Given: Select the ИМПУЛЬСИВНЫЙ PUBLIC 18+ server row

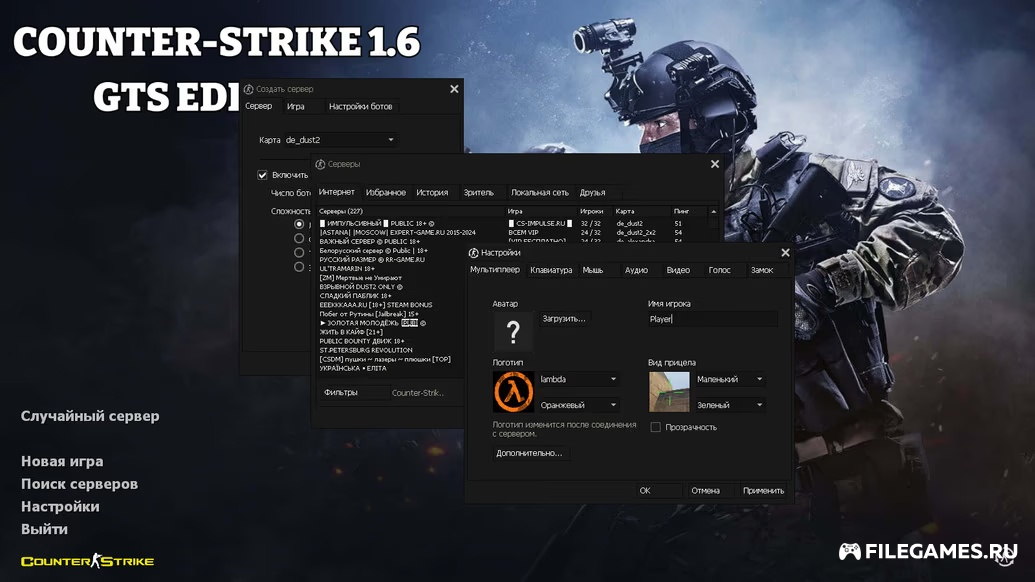Looking at the screenshot, I should pyautogui.click(x=512, y=224).
